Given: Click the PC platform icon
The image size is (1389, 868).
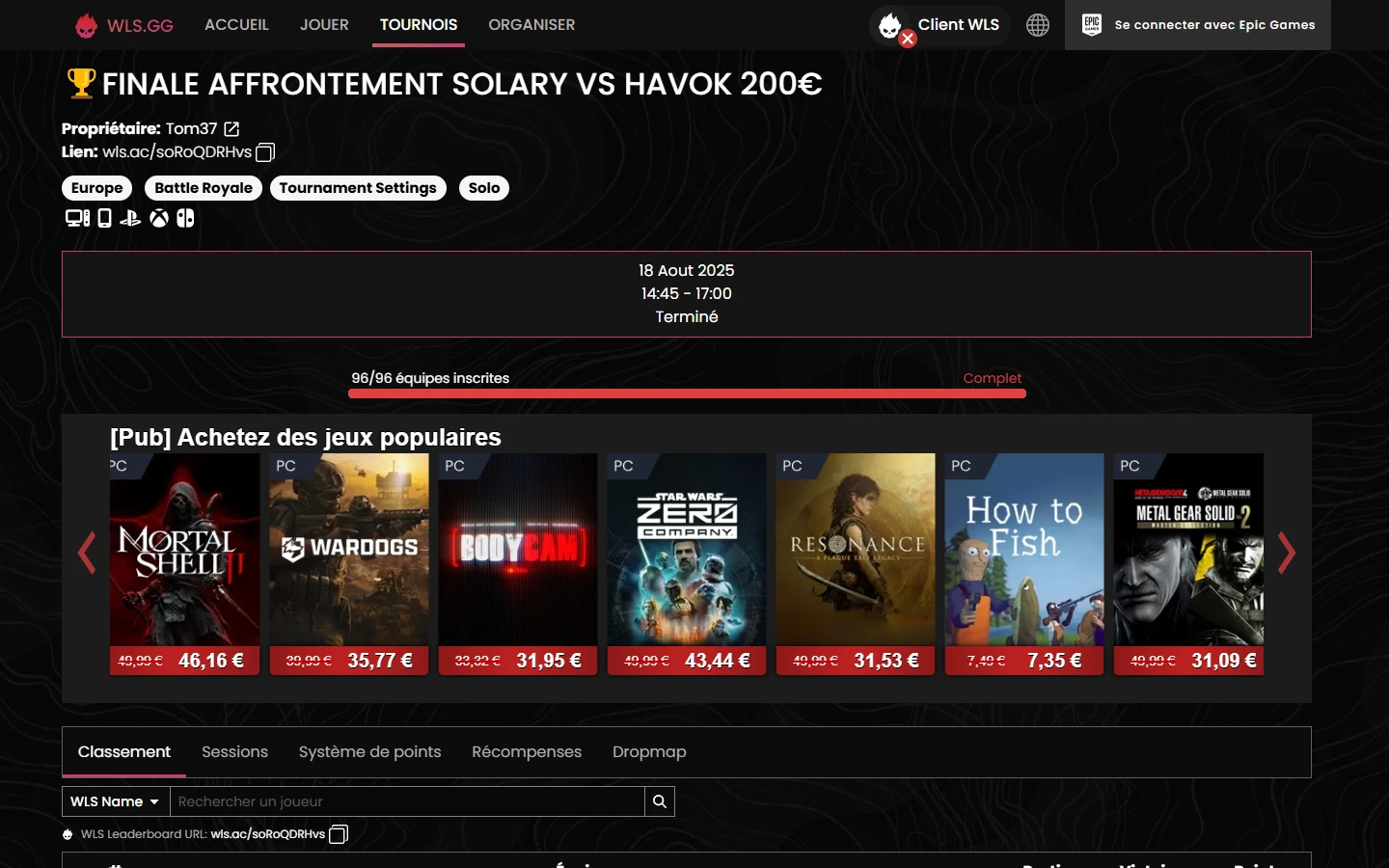Looking at the screenshot, I should (77, 218).
